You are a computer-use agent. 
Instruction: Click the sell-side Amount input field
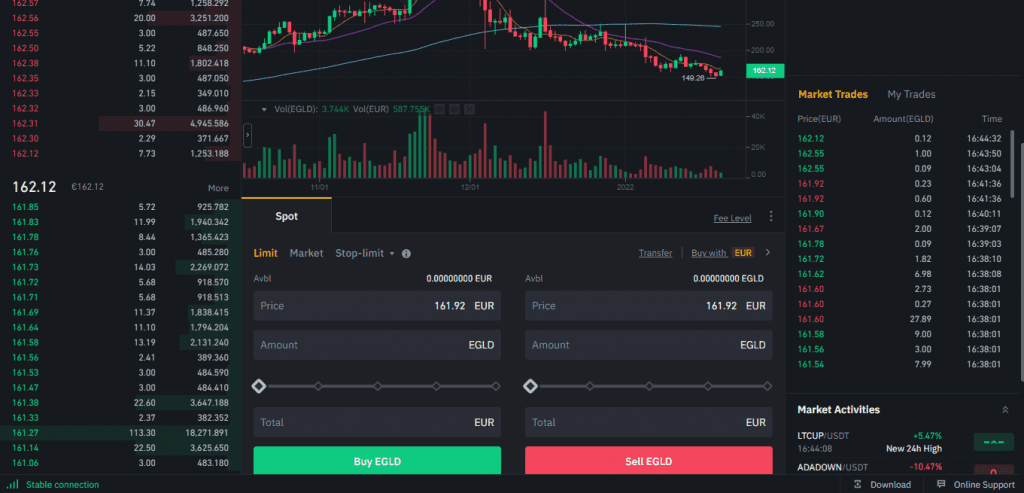click(648, 345)
